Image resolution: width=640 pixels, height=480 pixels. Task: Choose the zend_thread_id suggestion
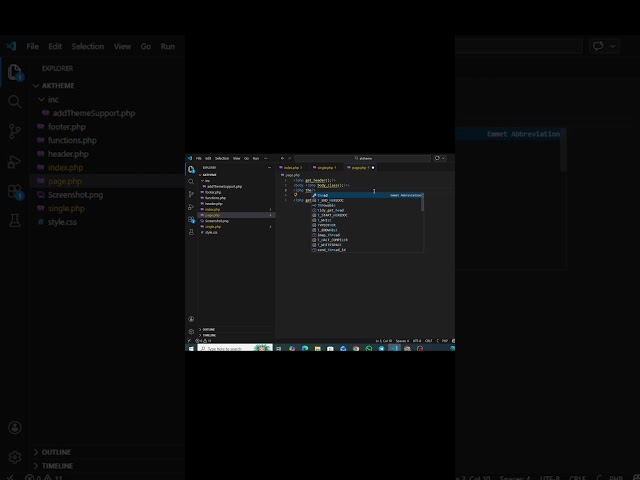367,250
